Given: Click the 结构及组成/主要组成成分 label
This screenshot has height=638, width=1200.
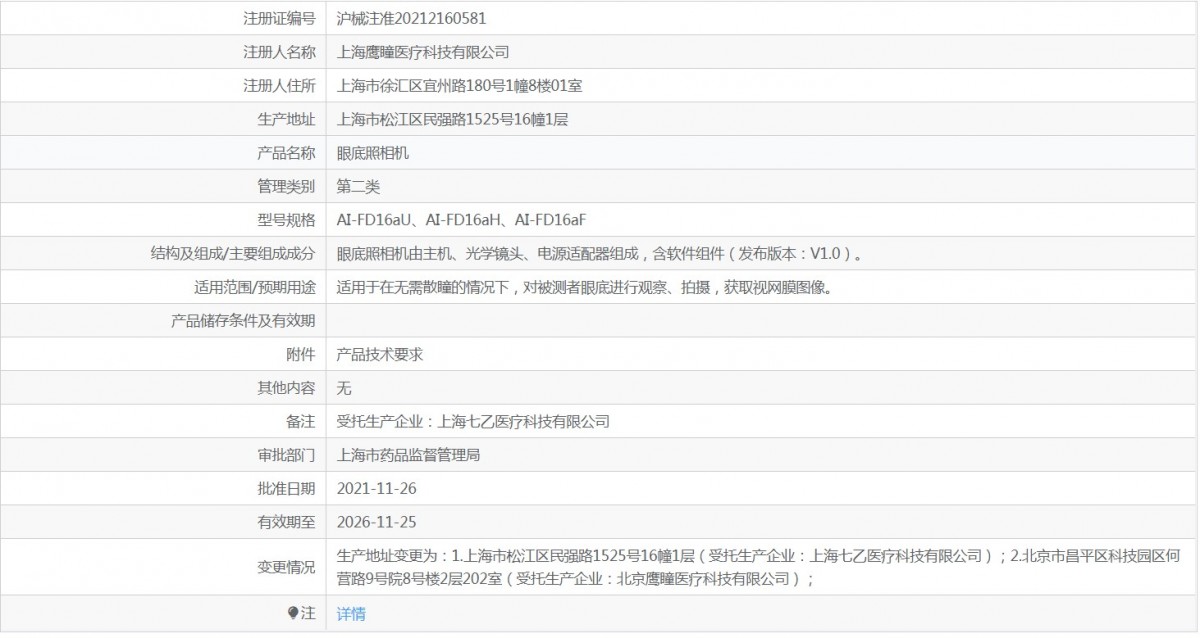Looking at the screenshot, I should click(x=233, y=254).
